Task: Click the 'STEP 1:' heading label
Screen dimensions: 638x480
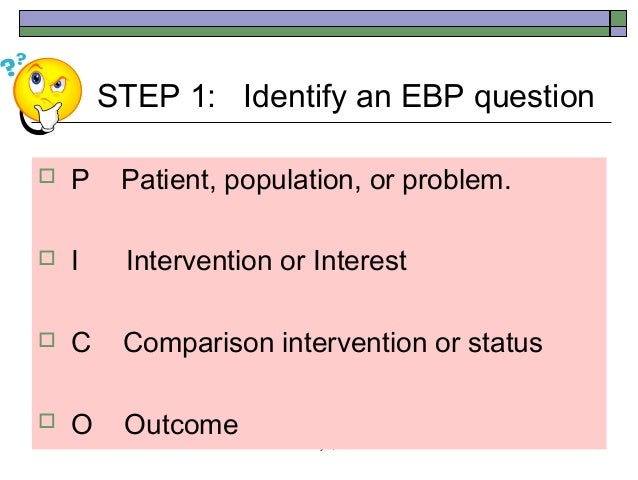Action: (x=159, y=99)
